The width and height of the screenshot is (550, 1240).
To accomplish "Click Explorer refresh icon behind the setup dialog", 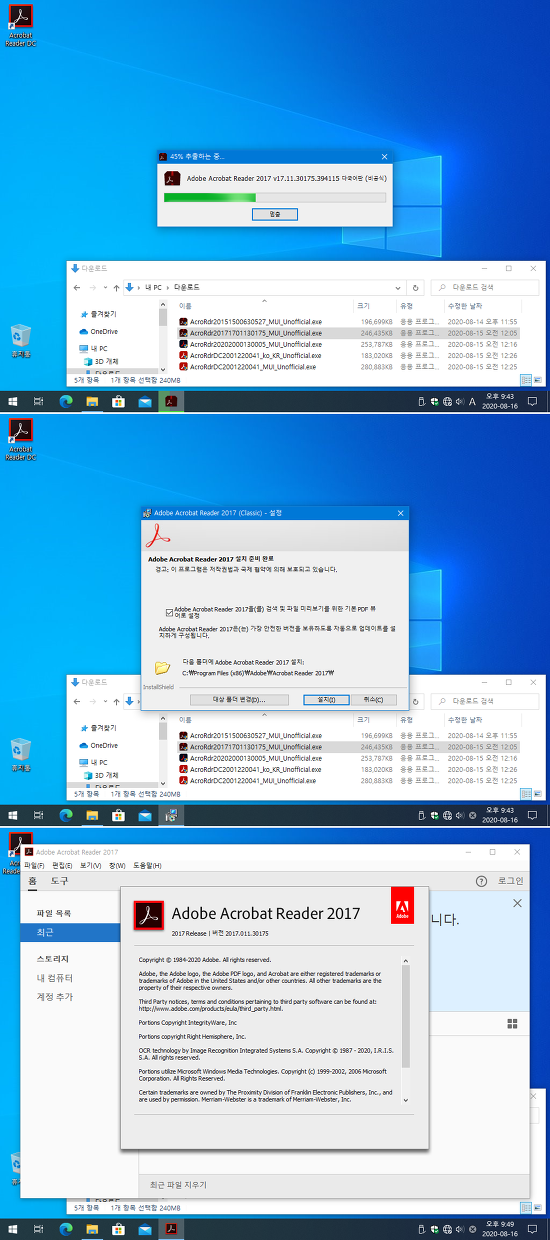I will point(416,701).
